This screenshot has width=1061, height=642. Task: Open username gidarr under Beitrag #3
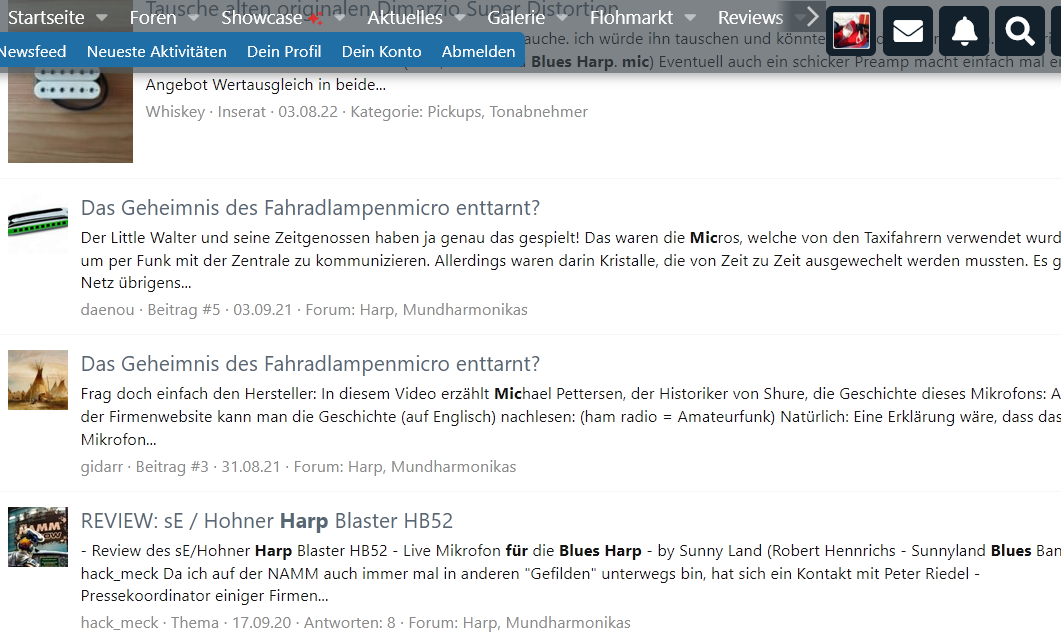pyautogui.click(x=101, y=467)
